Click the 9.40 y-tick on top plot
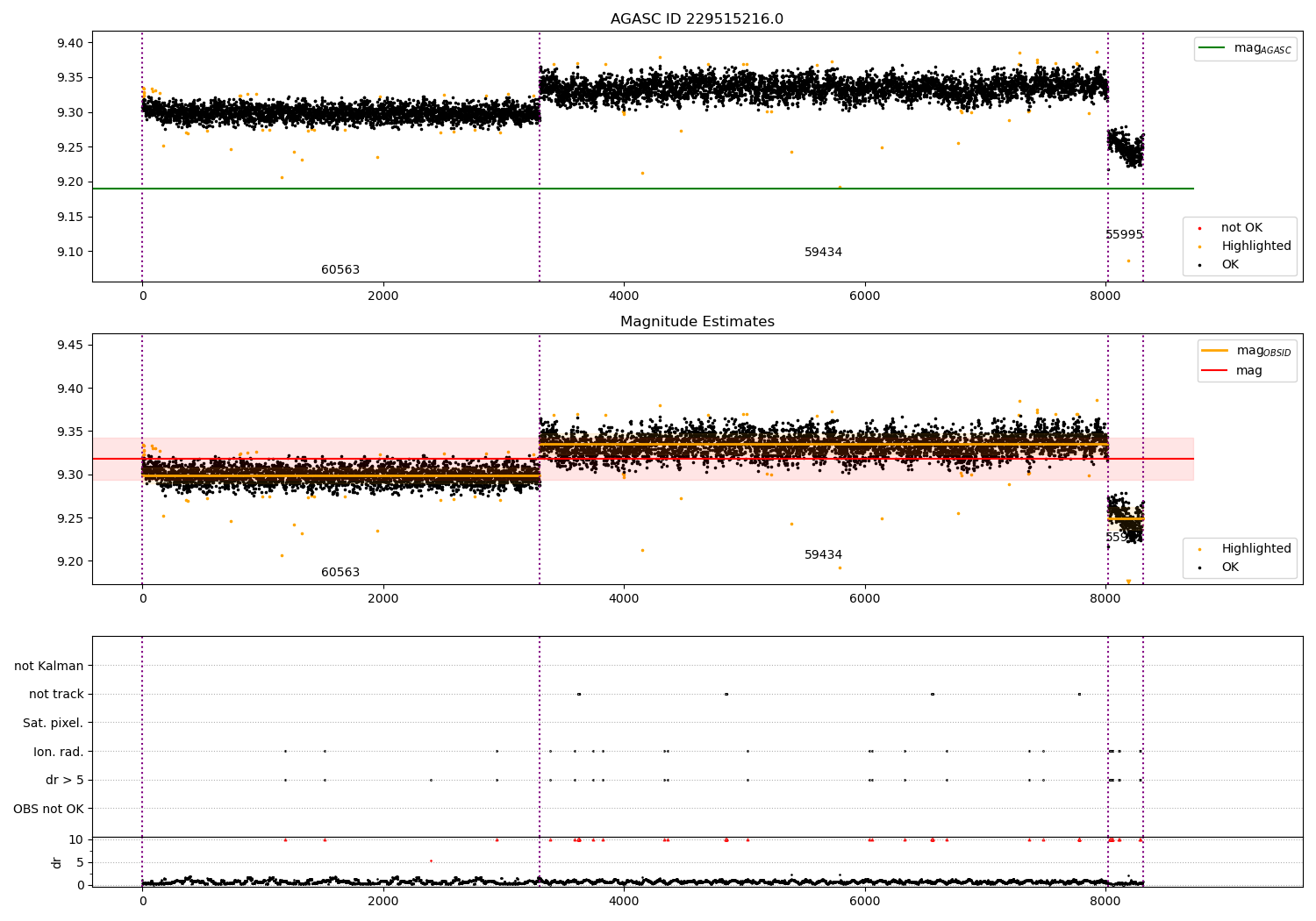Viewport: 1316px width, 921px height. tap(70, 43)
